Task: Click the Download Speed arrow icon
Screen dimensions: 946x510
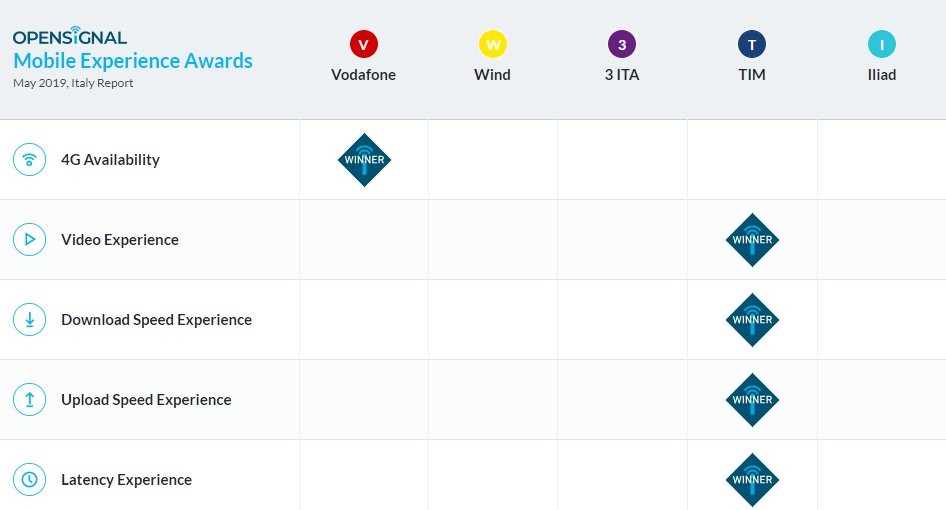Action: coord(30,319)
